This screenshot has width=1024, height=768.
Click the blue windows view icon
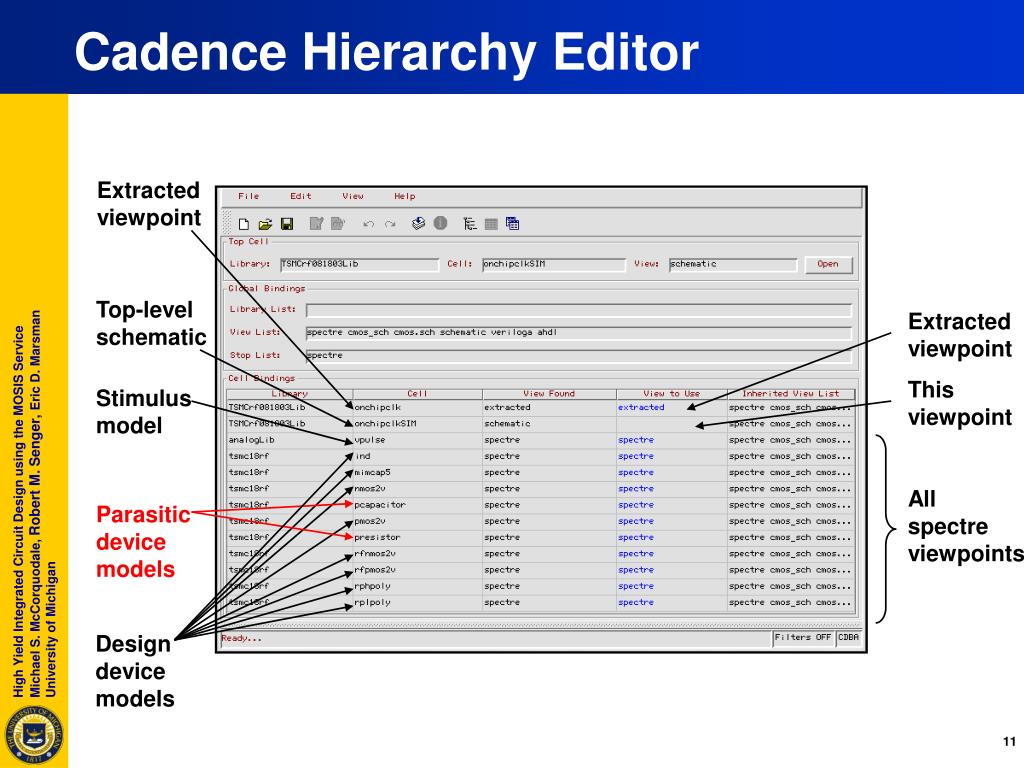coord(513,223)
